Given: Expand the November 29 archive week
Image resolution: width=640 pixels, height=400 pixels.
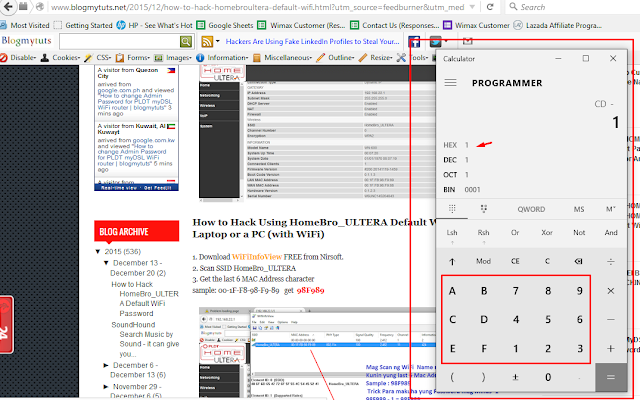Looking at the screenshot, I should point(106,387).
